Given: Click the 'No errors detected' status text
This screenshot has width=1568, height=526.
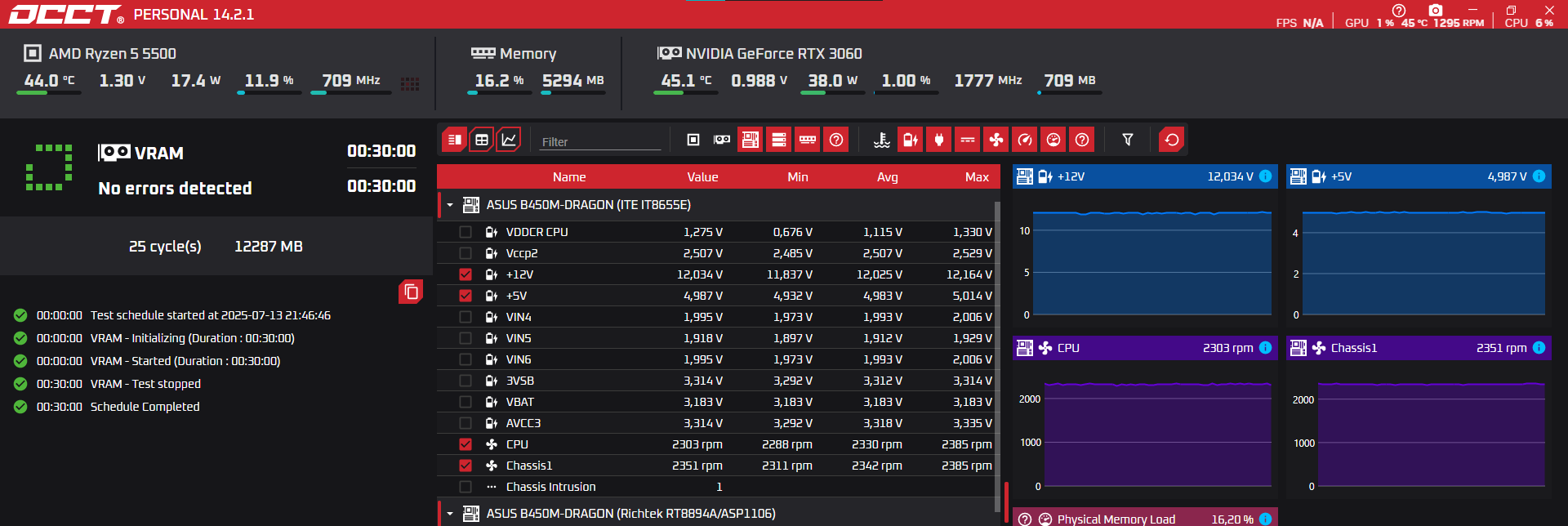Looking at the screenshot, I should [x=175, y=189].
